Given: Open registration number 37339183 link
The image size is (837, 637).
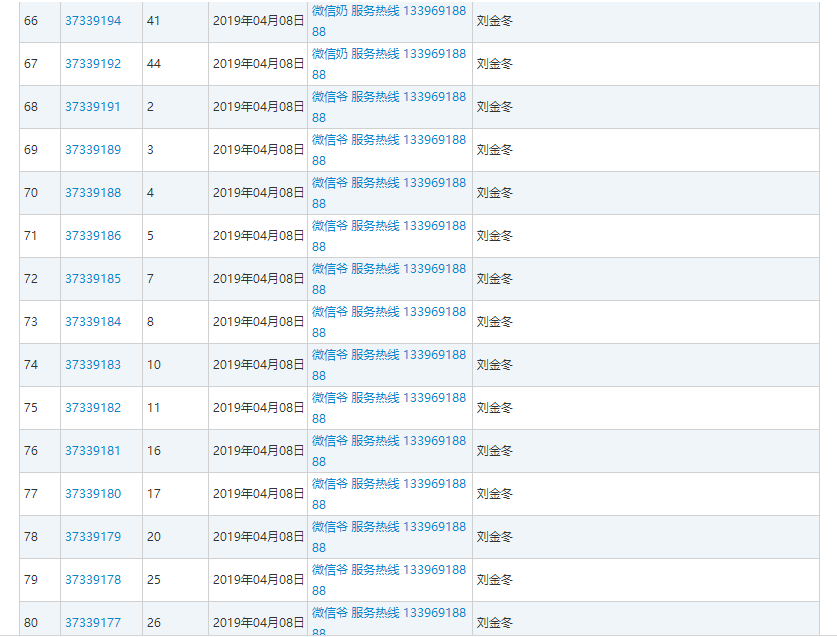Looking at the screenshot, I should (x=93, y=365).
